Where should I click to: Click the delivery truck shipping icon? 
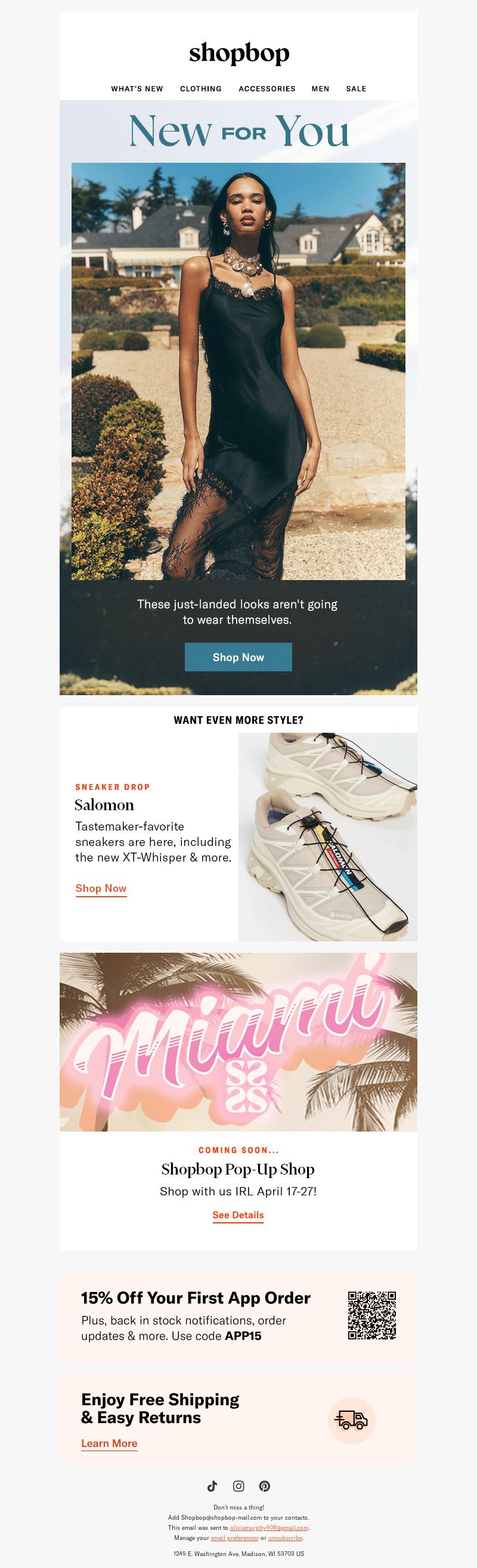(x=352, y=1420)
